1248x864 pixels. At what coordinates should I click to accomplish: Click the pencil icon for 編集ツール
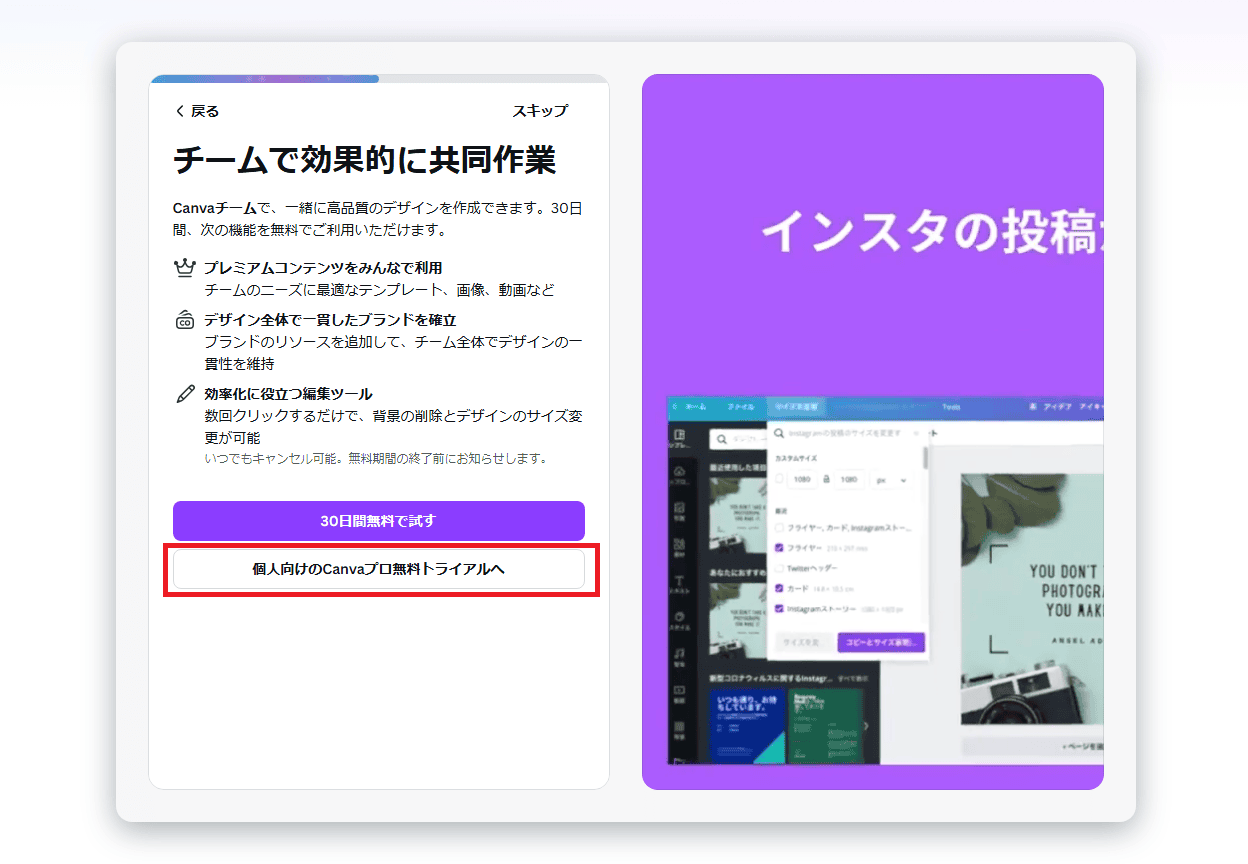tap(185, 394)
